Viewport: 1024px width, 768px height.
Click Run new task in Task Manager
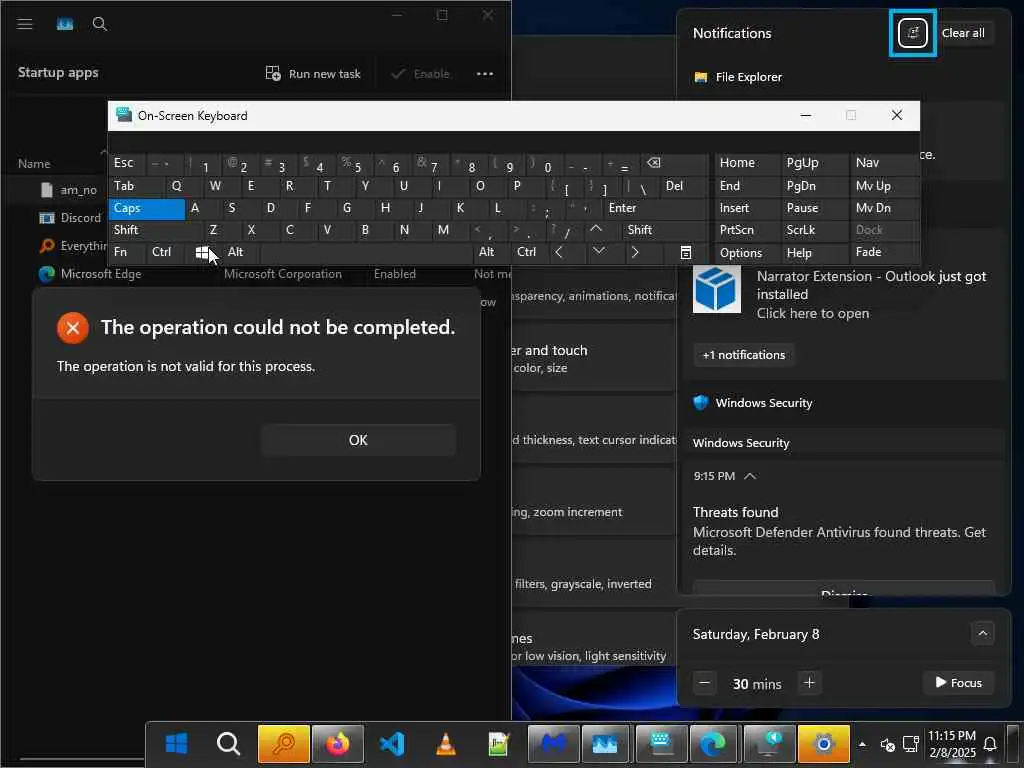(x=313, y=74)
